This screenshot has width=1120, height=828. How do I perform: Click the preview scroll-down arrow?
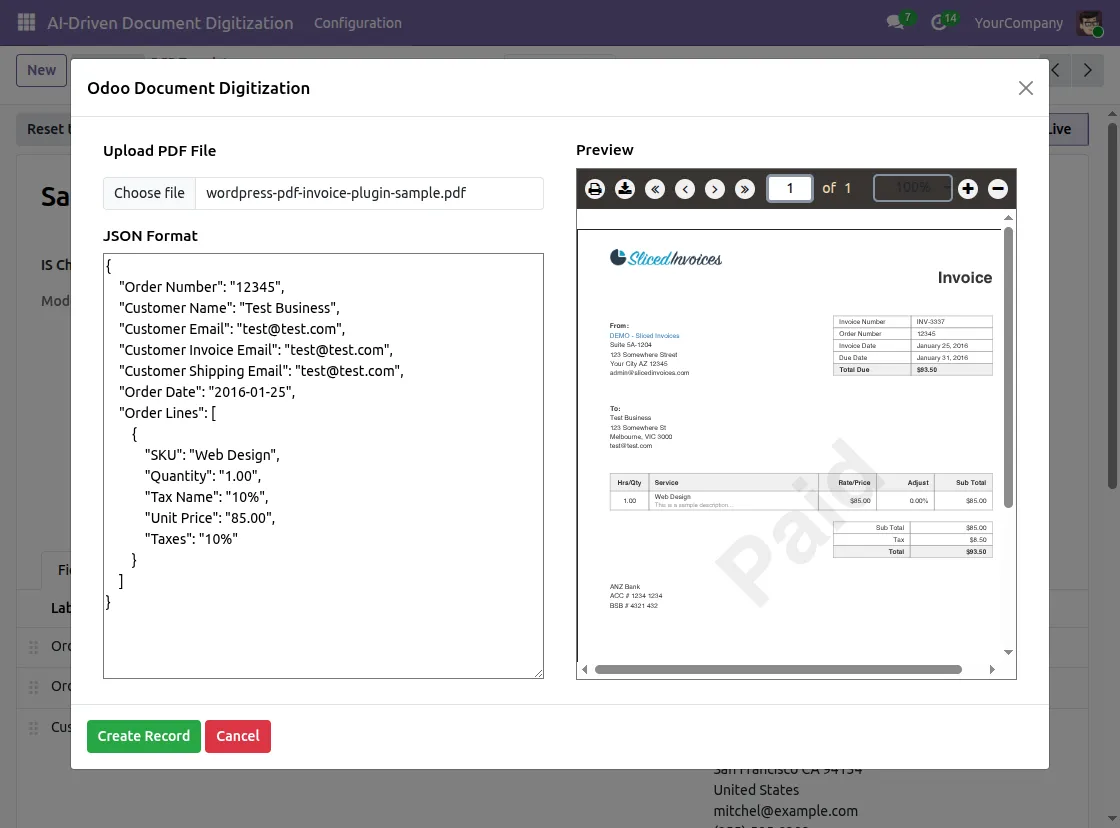click(x=1009, y=652)
